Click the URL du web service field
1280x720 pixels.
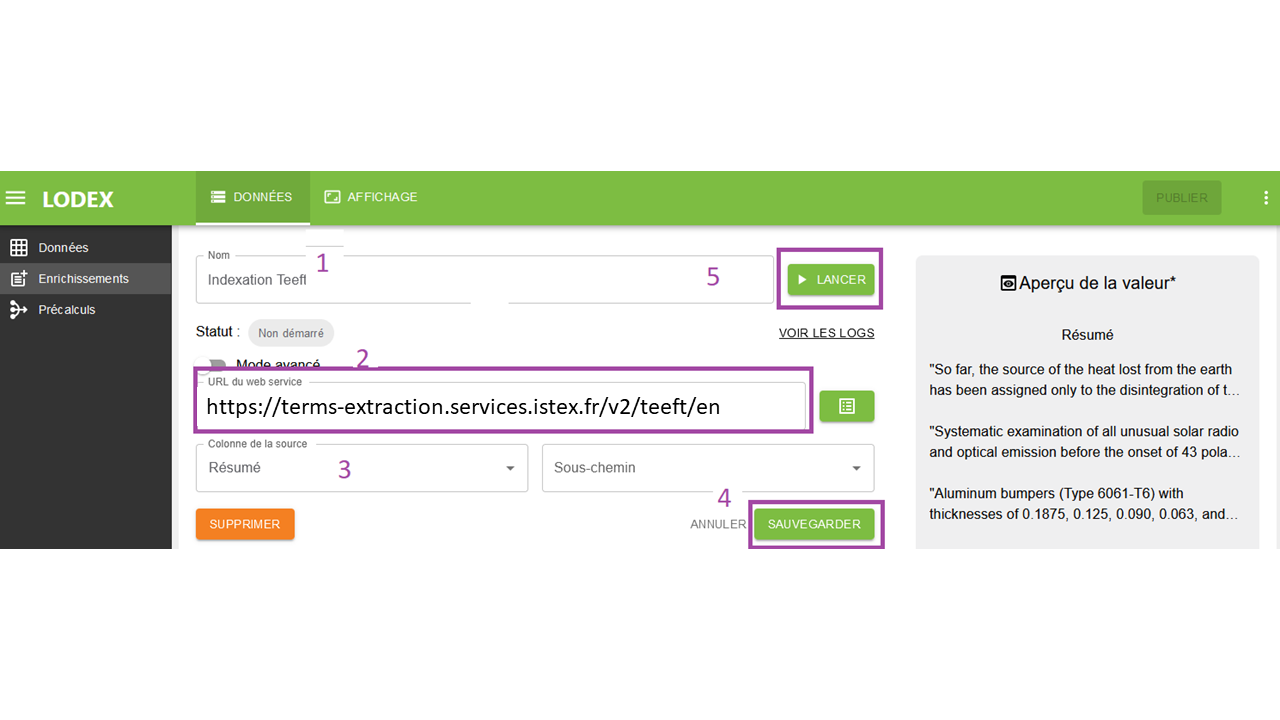click(500, 407)
